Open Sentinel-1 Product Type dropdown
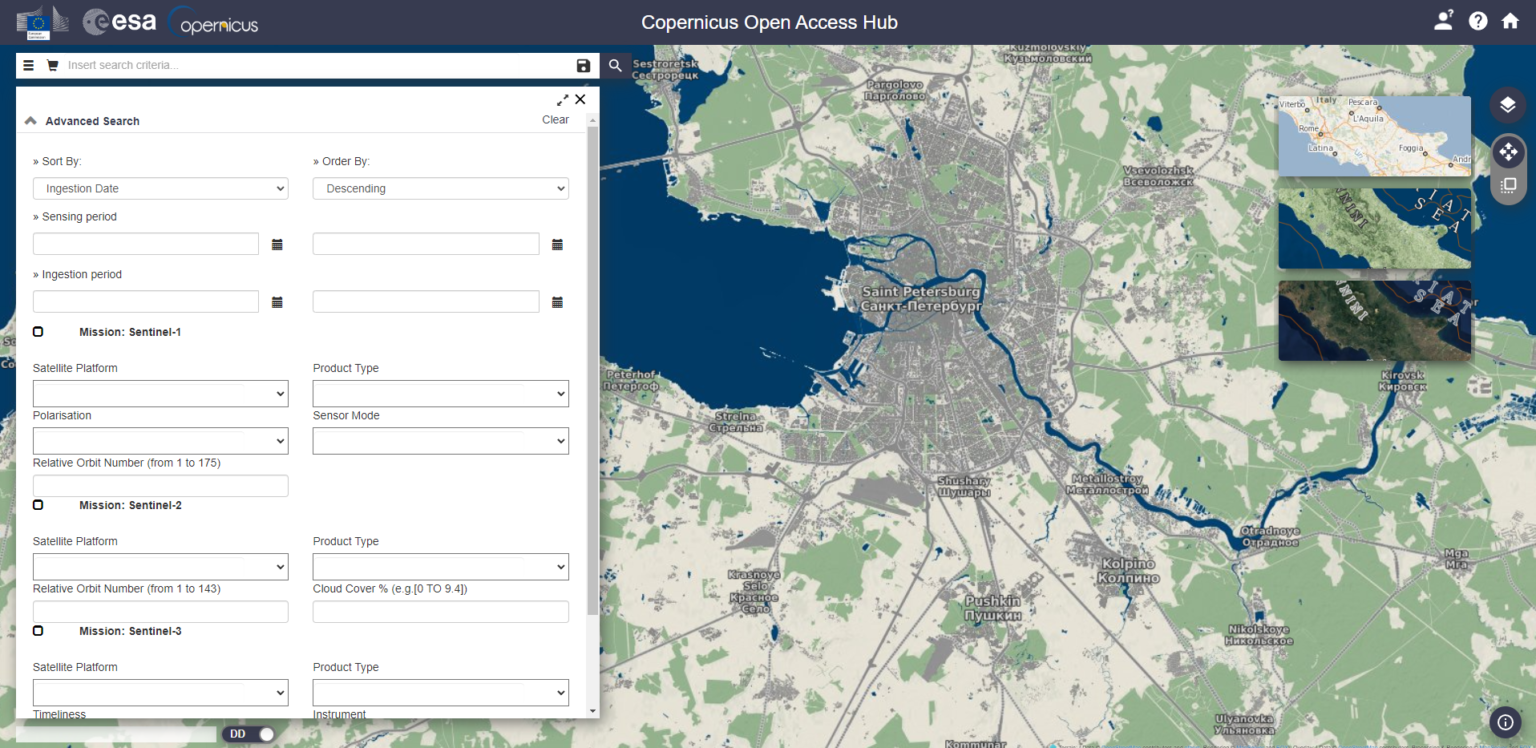The image size is (1536, 748). tap(441, 393)
